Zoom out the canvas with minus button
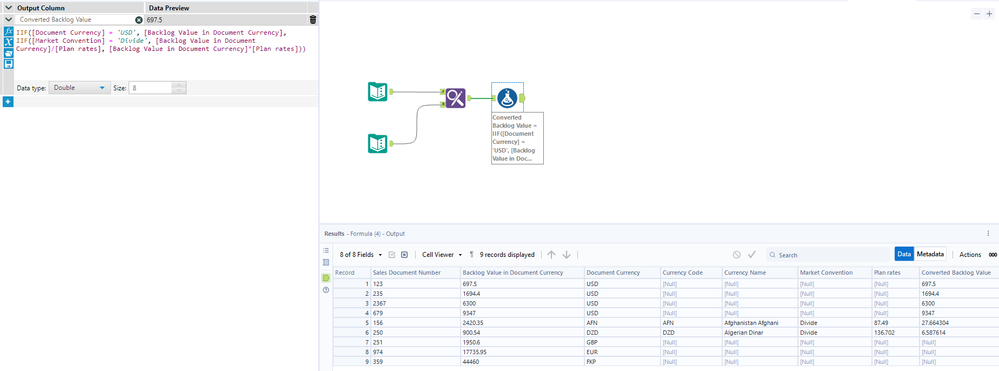 point(976,14)
